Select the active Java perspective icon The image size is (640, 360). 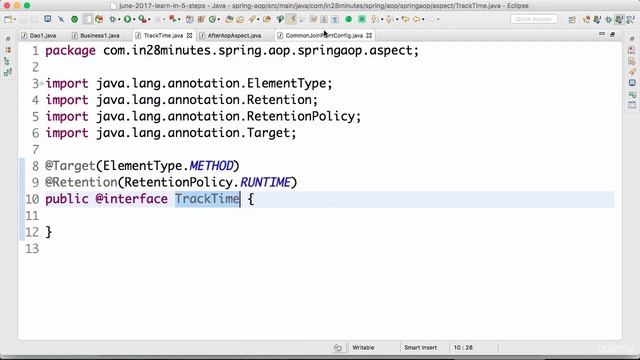619,20
